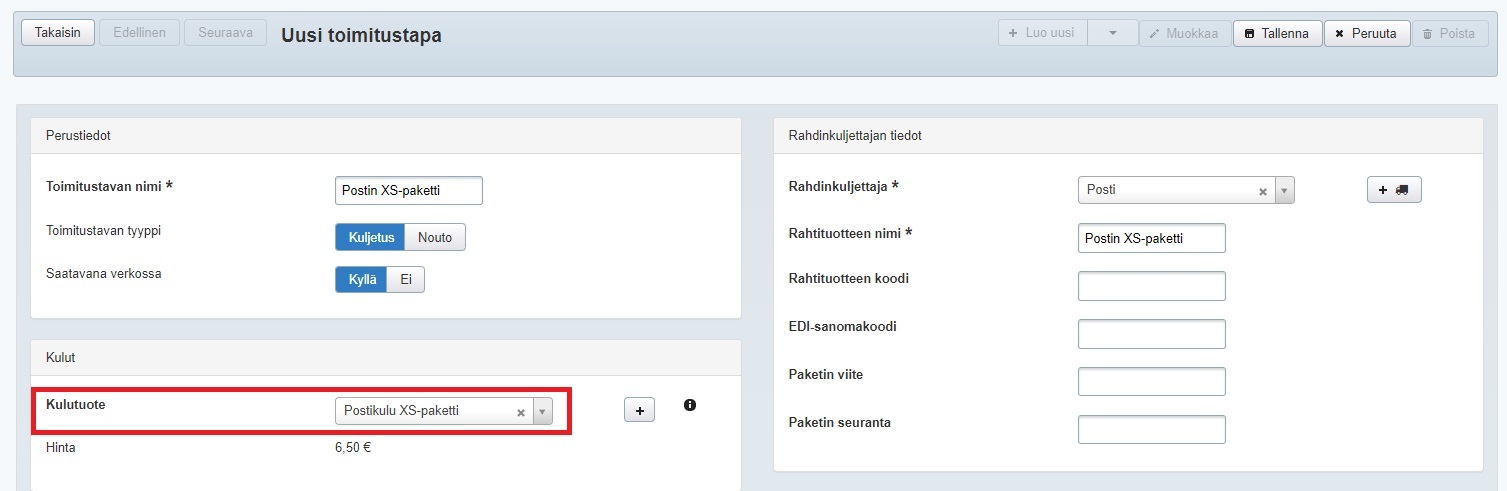Viewport: 1507px width, 491px height.
Task: Click the info icon in Kulut section
Action: pyautogui.click(x=690, y=405)
